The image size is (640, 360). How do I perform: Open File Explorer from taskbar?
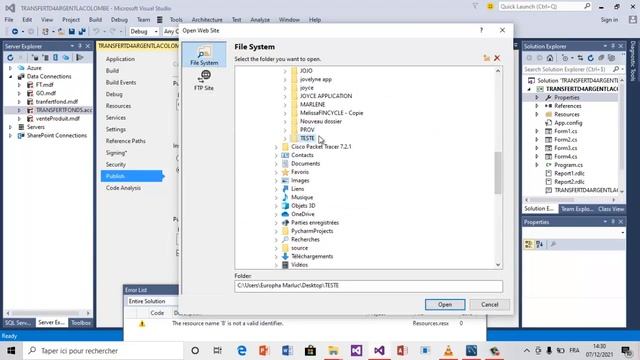pyautogui.click(x=333, y=351)
